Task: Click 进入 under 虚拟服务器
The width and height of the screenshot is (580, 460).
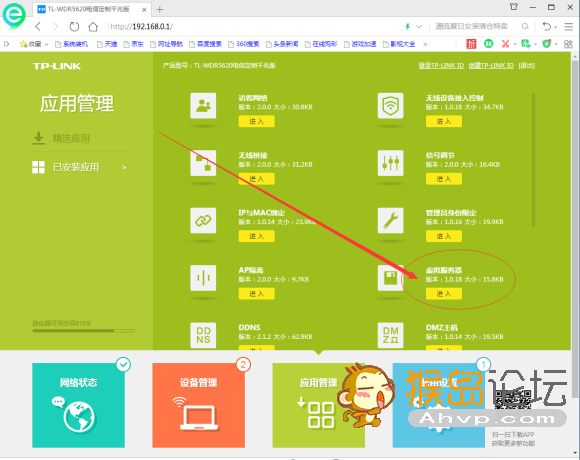Action: click(x=444, y=294)
